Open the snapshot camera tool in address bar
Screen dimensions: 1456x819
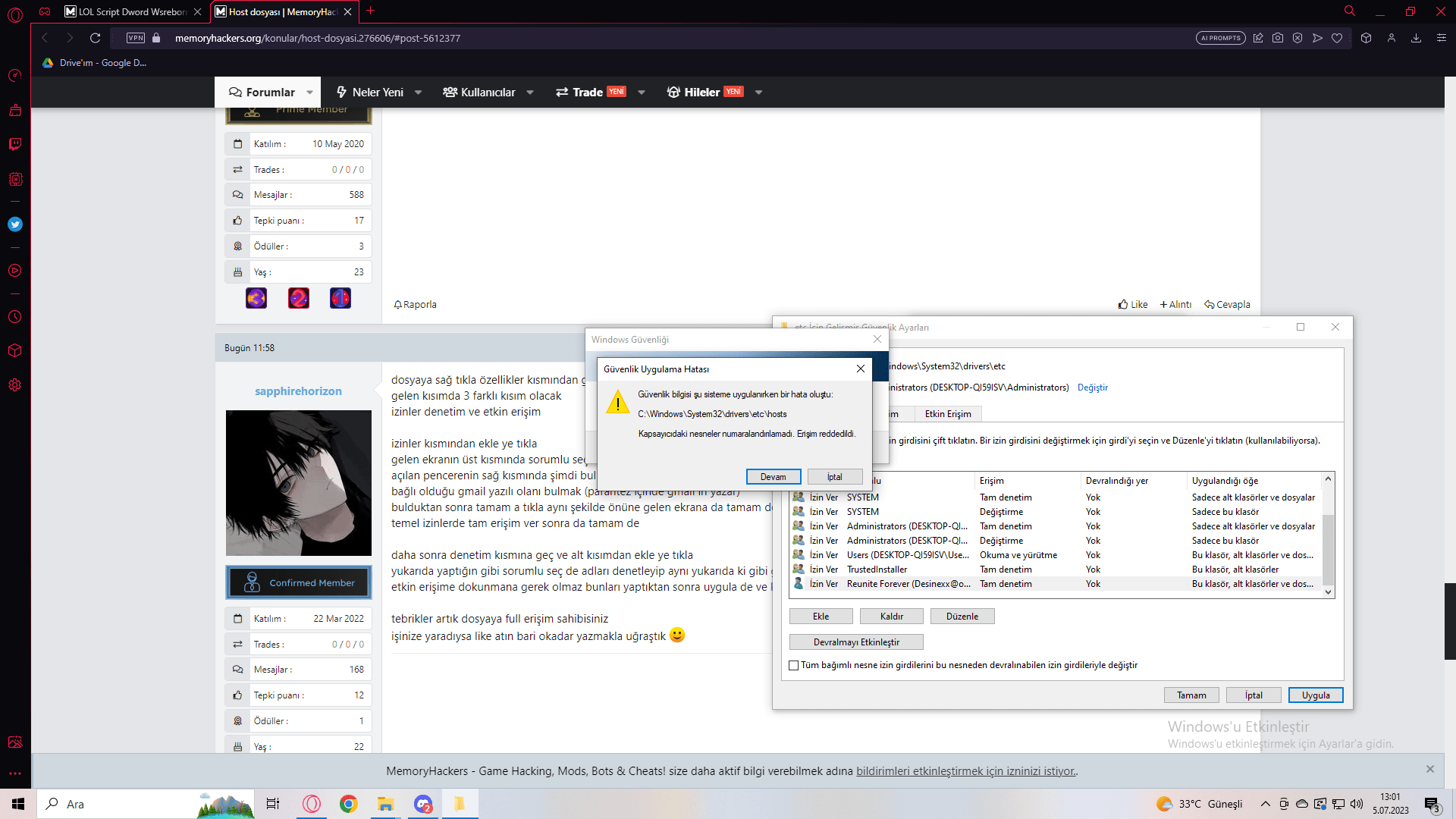tap(1278, 38)
